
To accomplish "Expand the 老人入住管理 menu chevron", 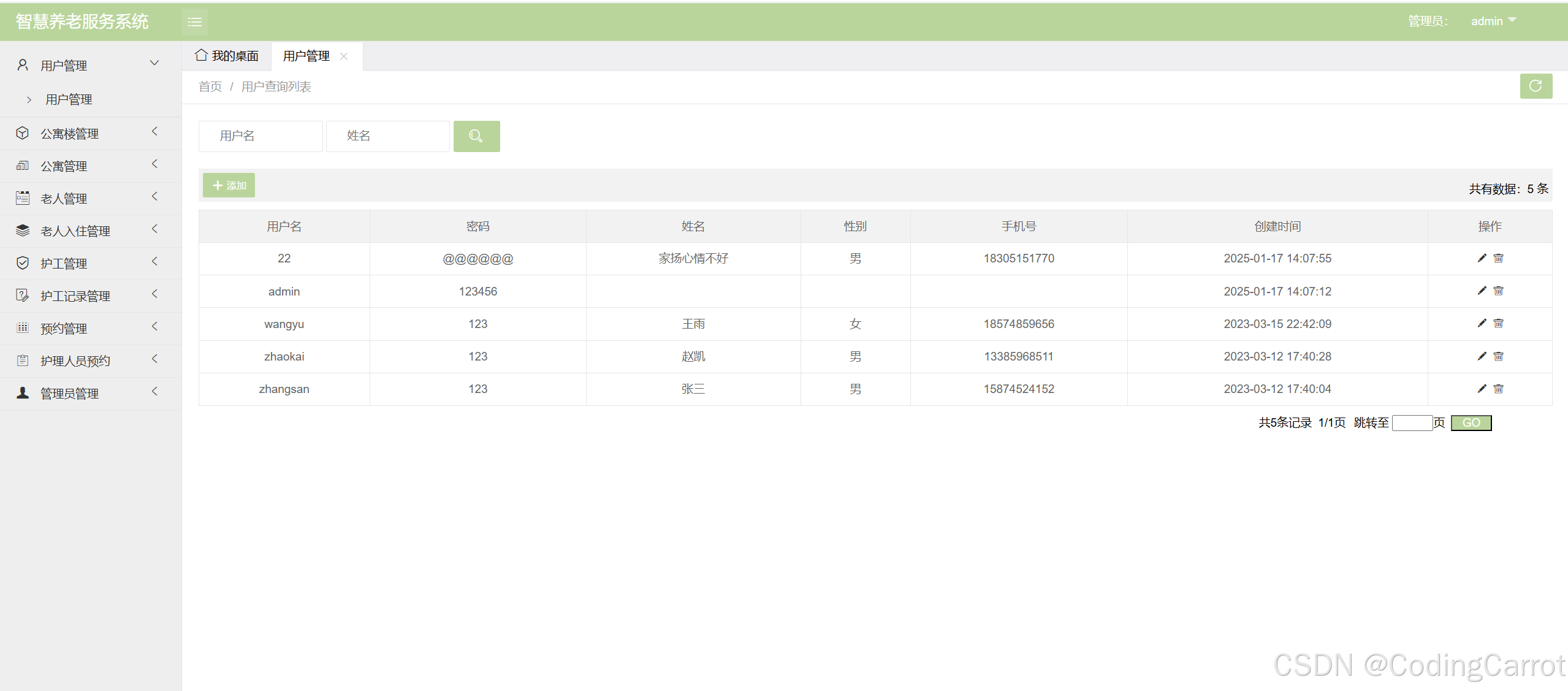I will click(154, 229).
